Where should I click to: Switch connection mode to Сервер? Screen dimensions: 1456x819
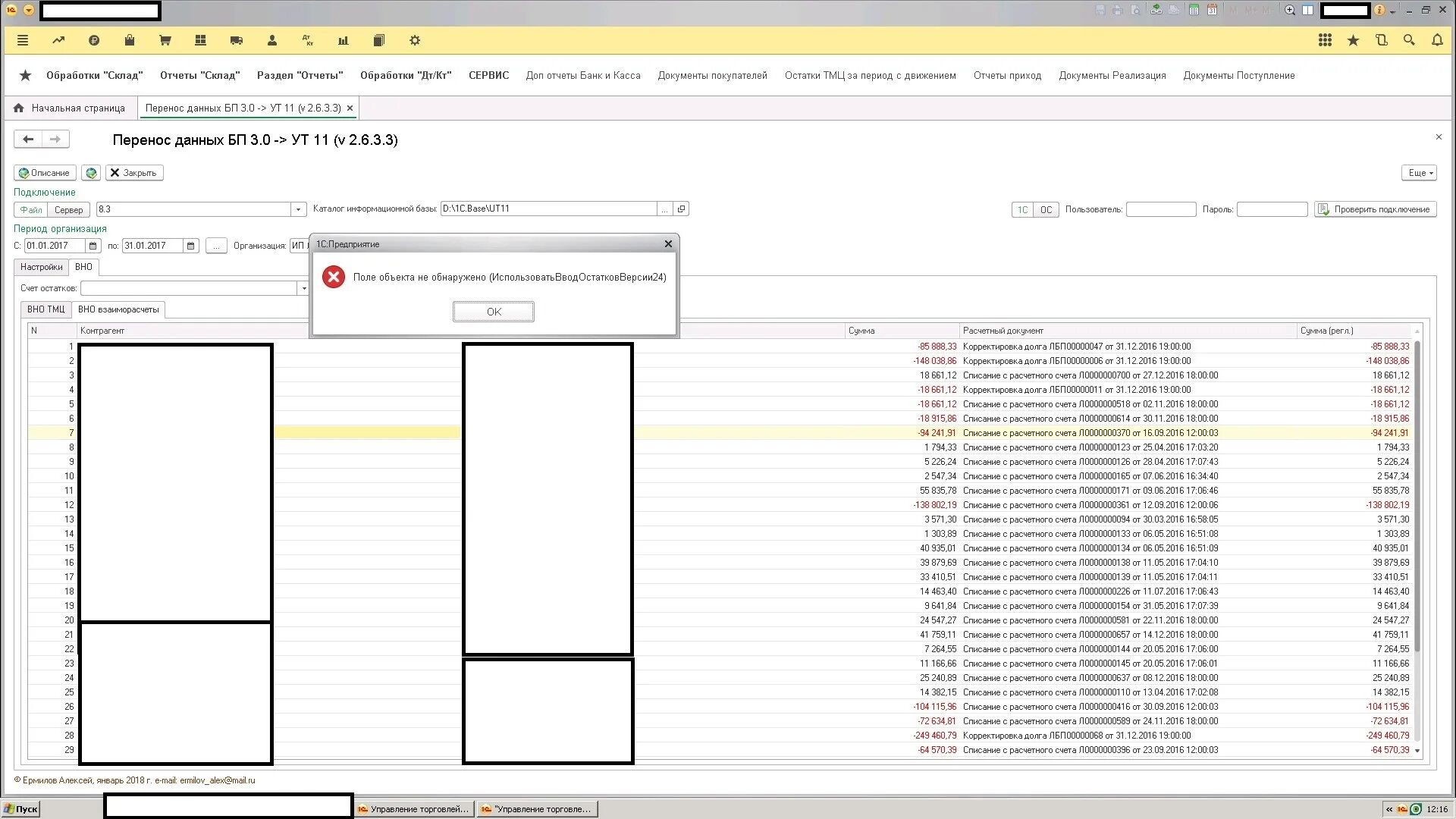(68, 210)
